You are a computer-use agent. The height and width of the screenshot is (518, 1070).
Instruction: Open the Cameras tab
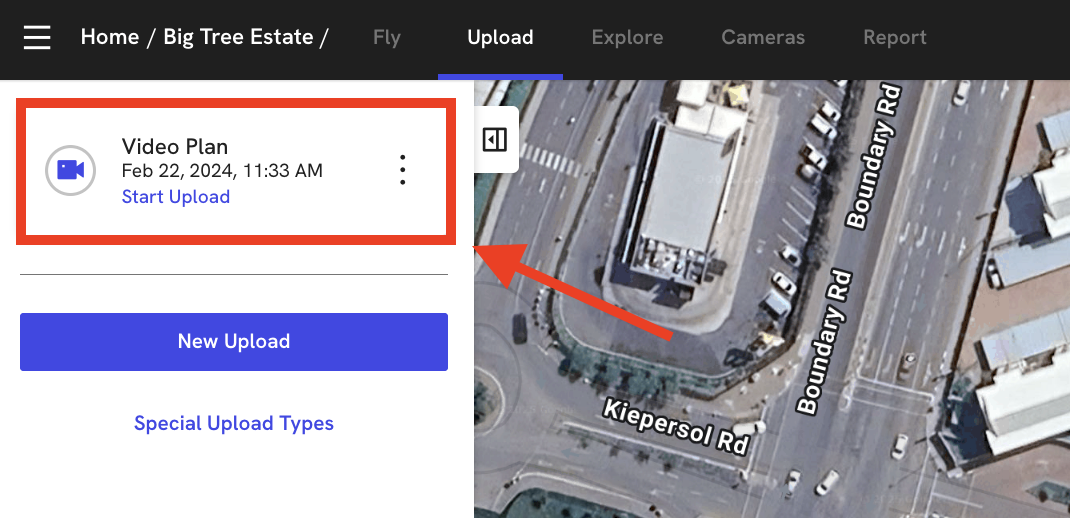763,38
